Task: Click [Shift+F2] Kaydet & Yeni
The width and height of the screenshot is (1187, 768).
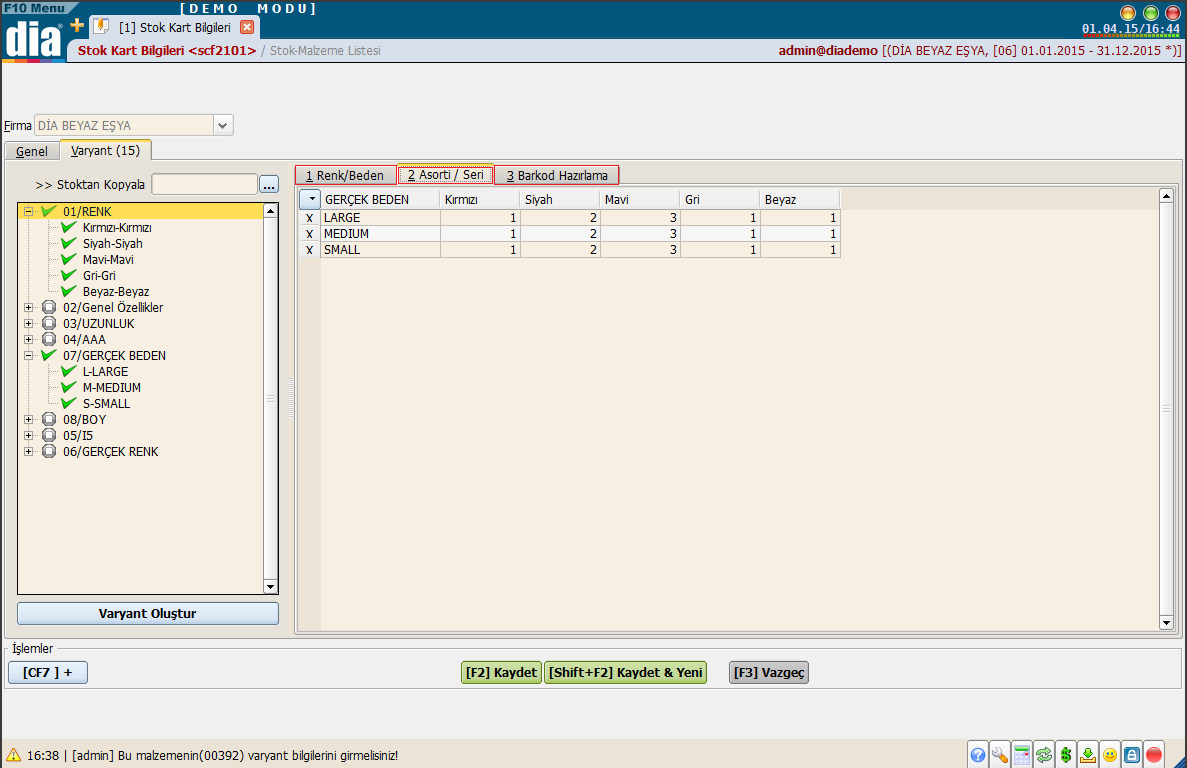Action: [x=625, y=673]
